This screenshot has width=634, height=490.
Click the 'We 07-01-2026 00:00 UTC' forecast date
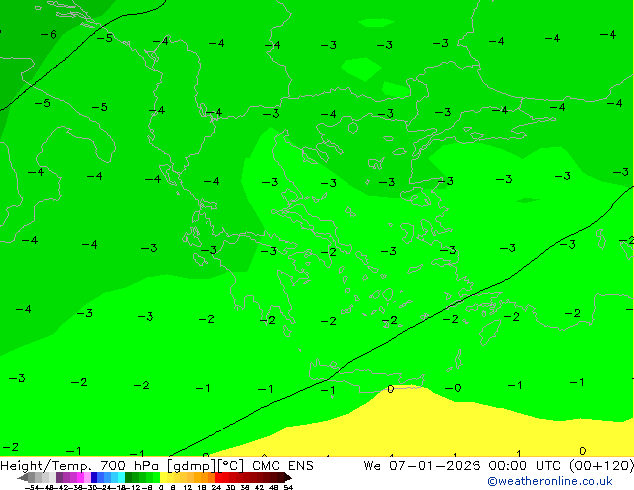point(462,466)
